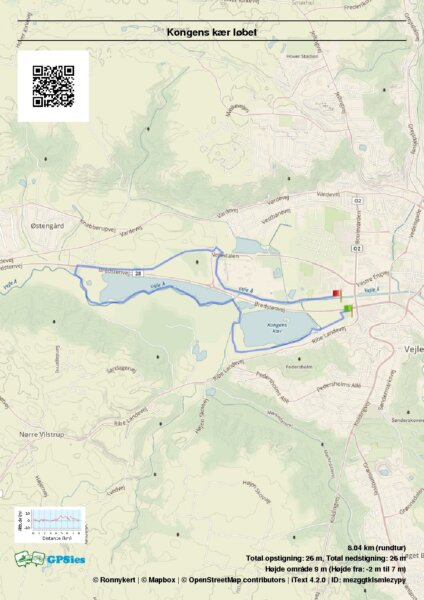Click the red finish flag marker
Image resolution: width=424 pixels, height=600 pixels.
tap(337, 295)
